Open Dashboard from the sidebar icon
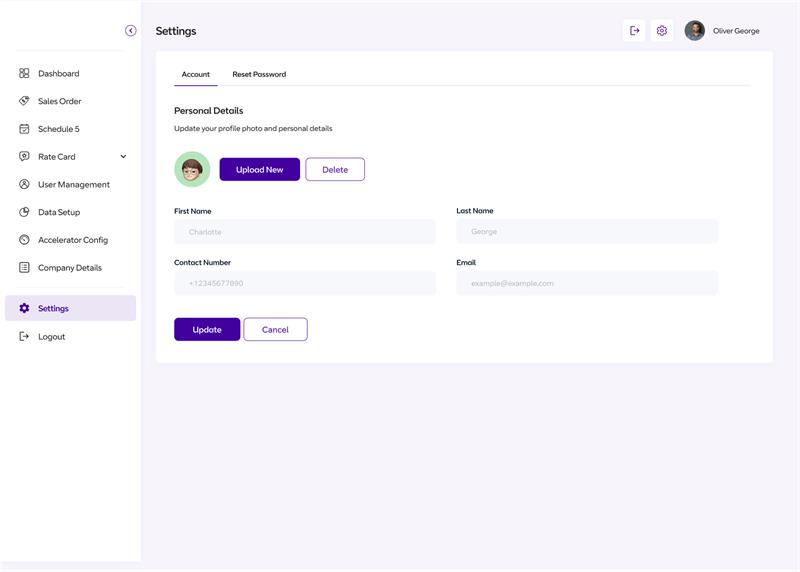Image resolution: width=800 pixels, height=572 pixels. tap(24, 73)
